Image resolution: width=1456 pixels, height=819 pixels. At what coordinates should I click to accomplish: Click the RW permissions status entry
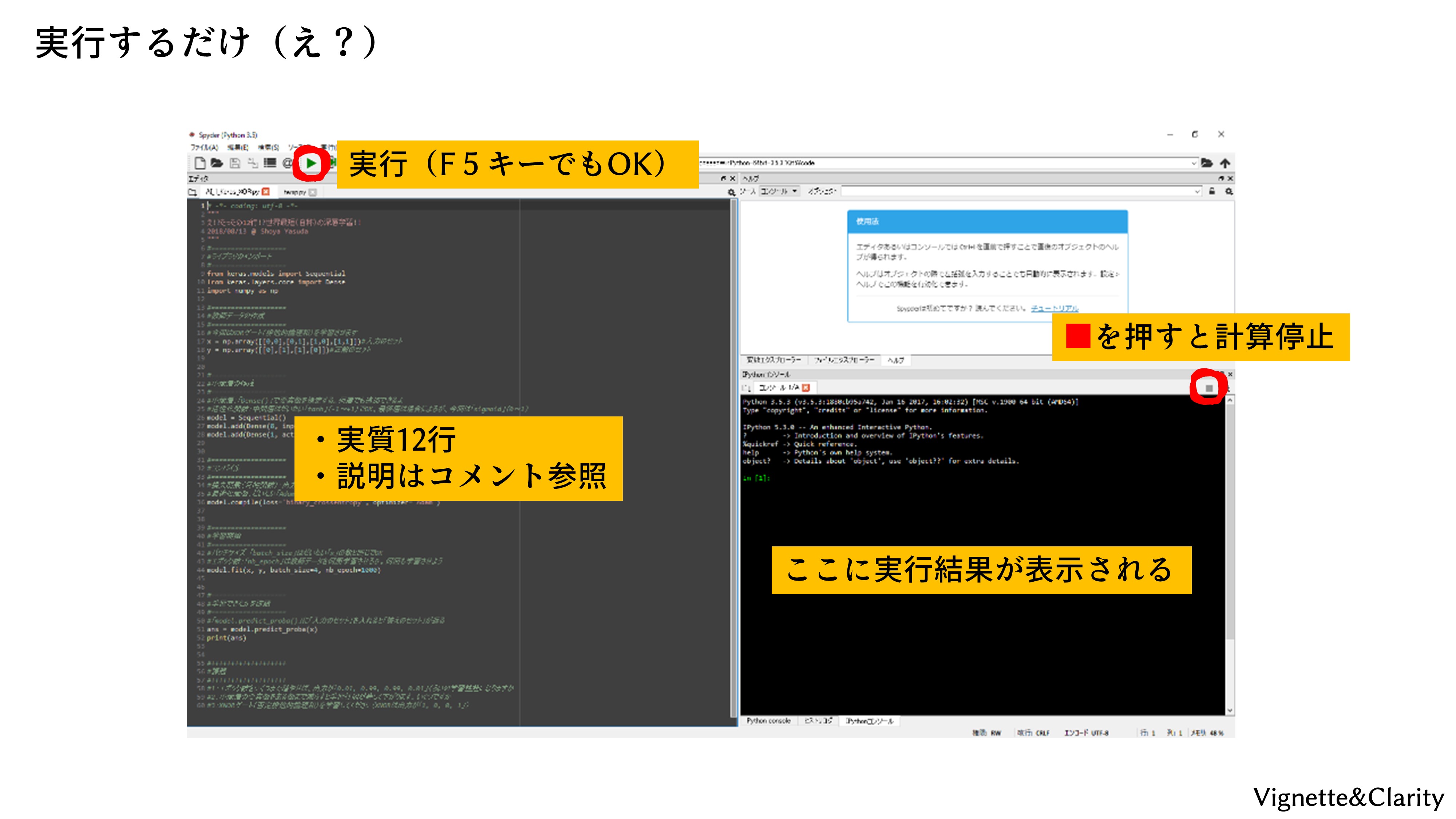click(x=987, y=733)
